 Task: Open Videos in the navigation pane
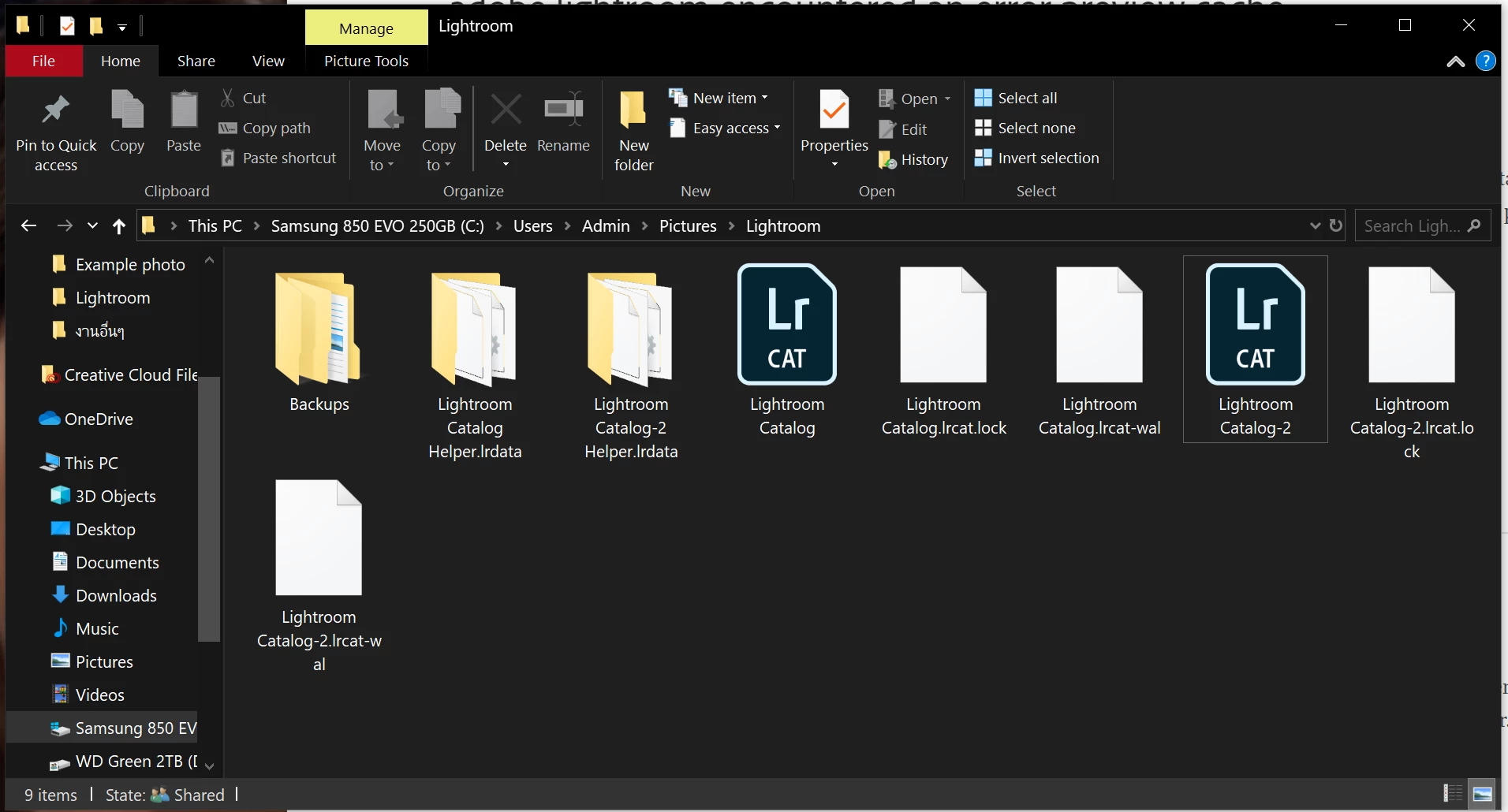point(88,695)
